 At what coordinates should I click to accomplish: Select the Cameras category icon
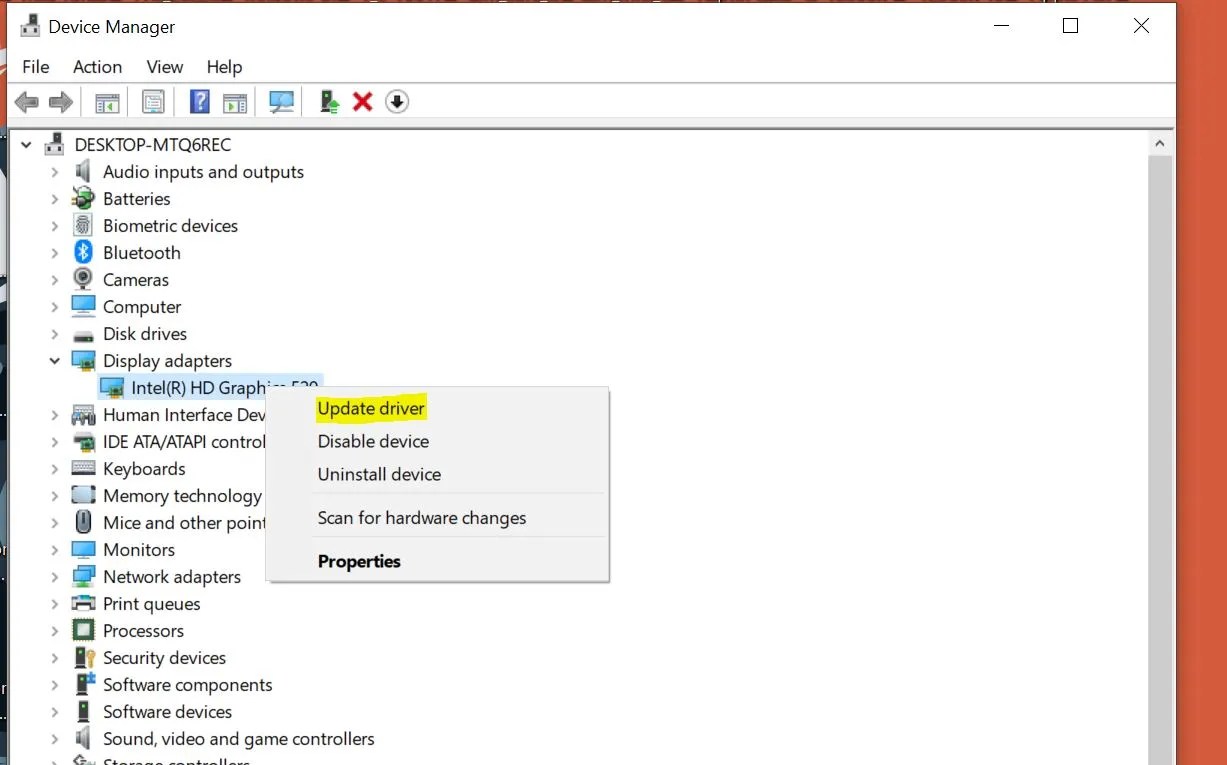(x=84, y=280)
